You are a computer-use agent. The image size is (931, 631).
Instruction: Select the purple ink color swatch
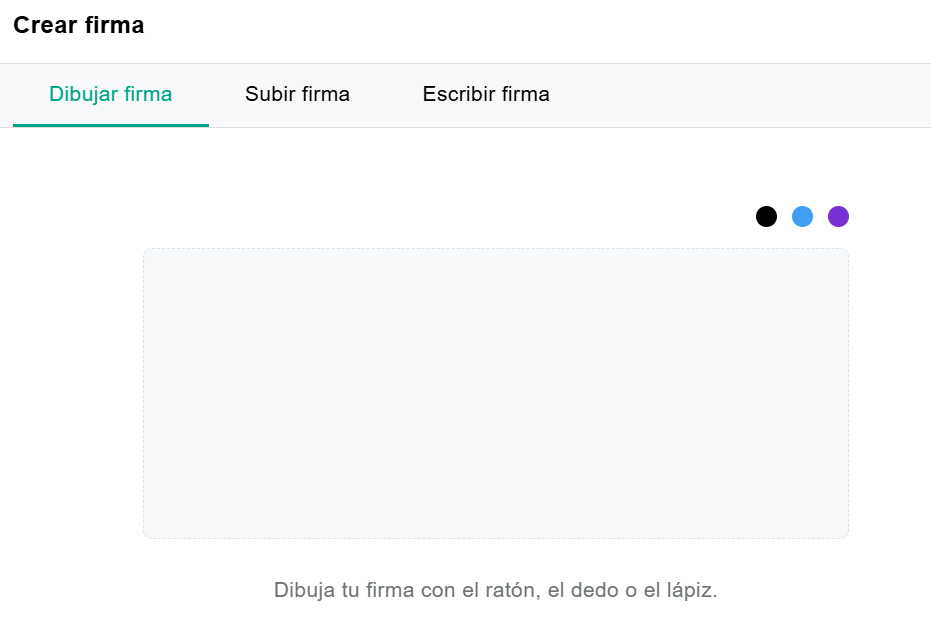click(838, 216)
